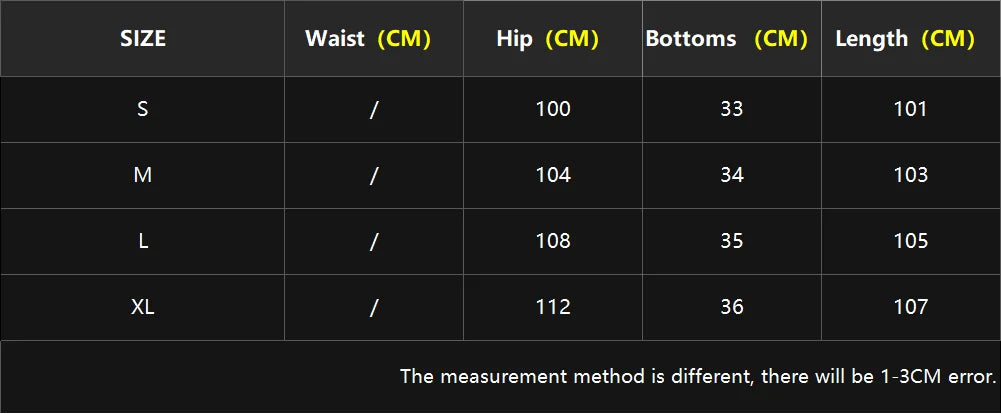The image size is (1001, 414).
Task: Select the hip value 112 cell
Action: point(553,307)
